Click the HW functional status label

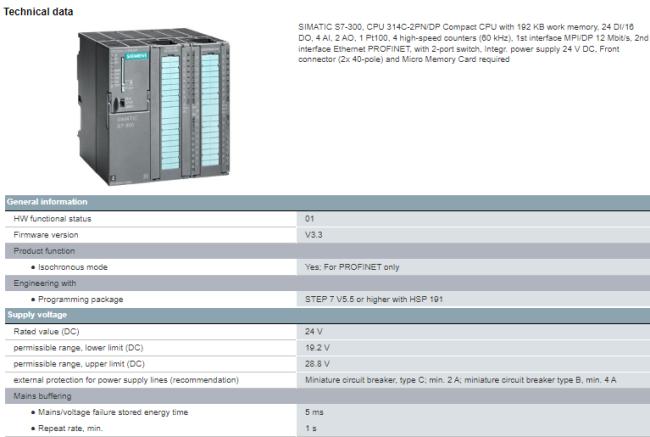point(52,218)
